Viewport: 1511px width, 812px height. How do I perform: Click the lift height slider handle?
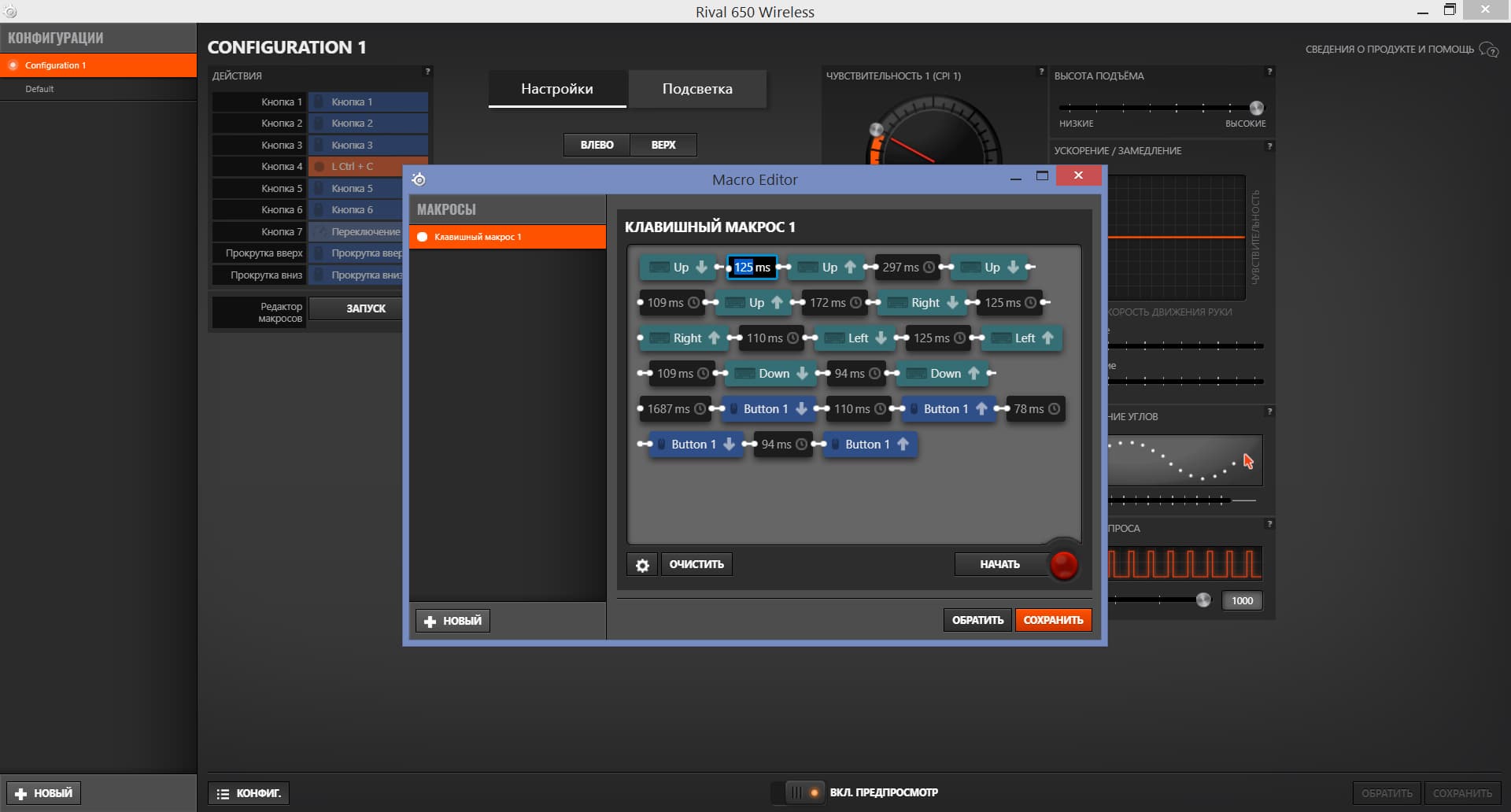[1257, 108]
